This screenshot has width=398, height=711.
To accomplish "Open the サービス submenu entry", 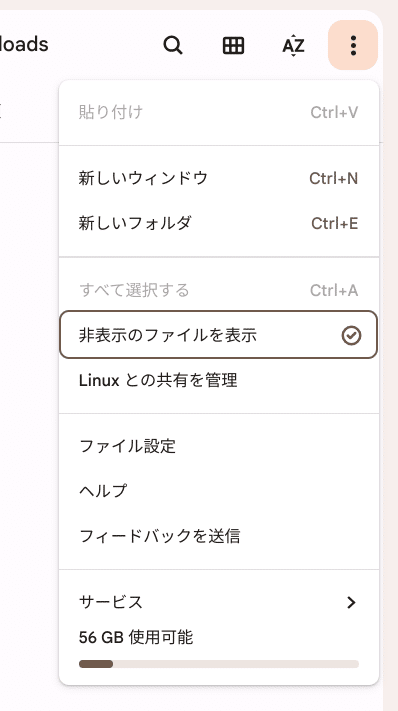I will coord(218,602).
